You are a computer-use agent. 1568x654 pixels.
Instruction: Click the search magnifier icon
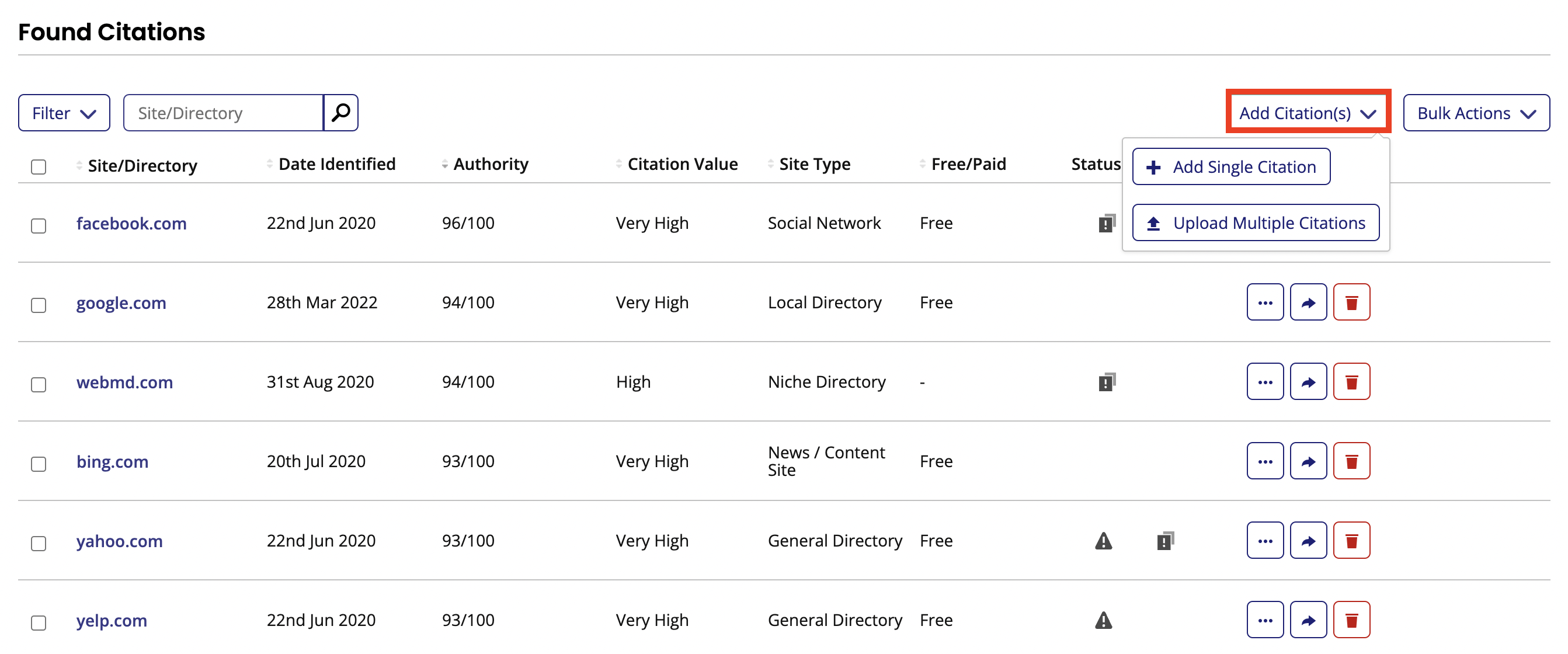click(x=341, y=113)
